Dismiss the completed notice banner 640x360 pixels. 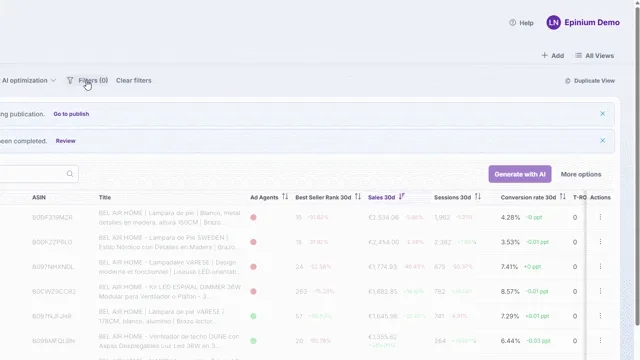pyautogui.click(x=602, y=140)
